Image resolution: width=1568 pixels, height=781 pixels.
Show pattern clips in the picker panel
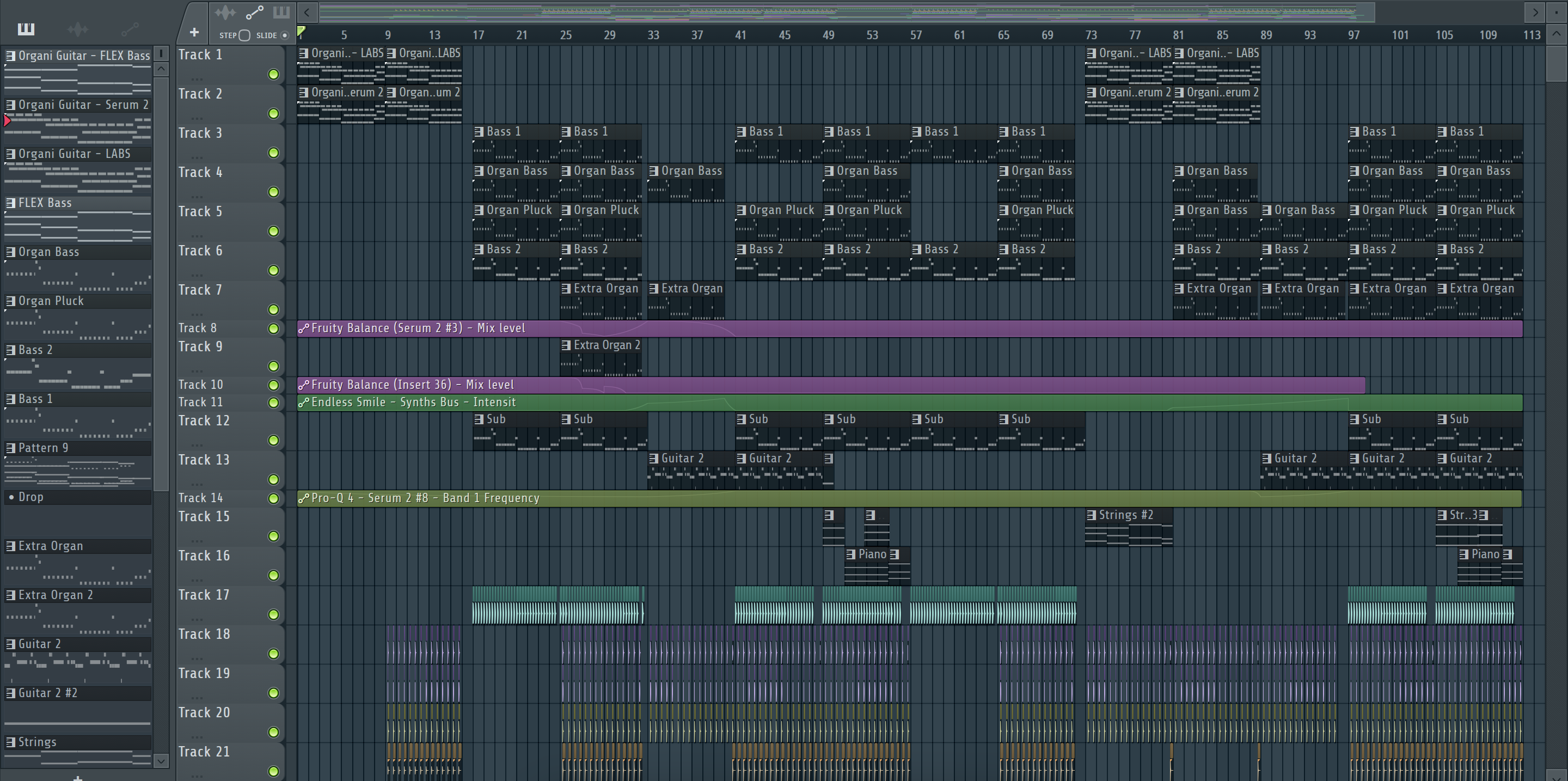pos(26,29)
